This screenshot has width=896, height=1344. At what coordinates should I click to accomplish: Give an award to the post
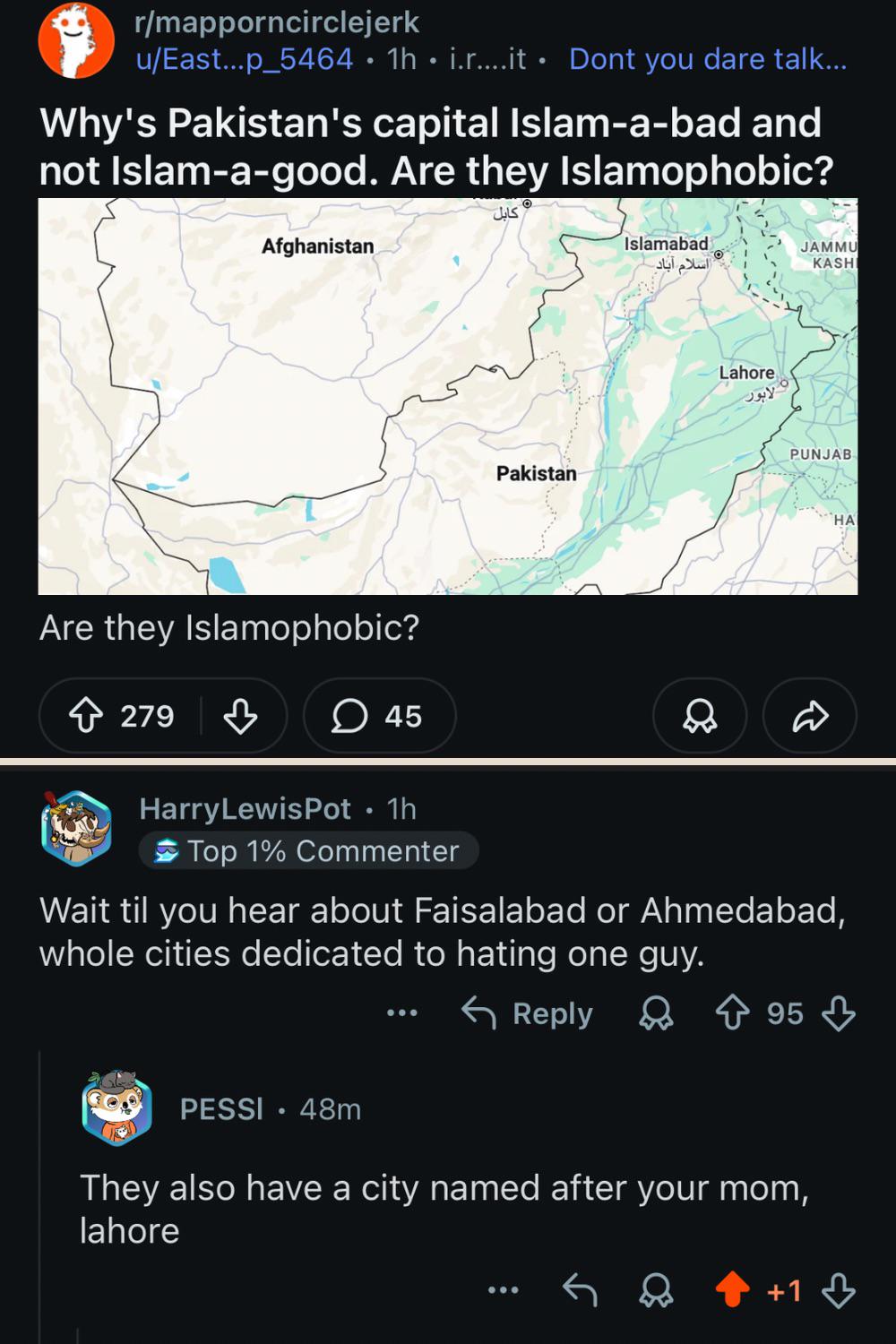click(x=699, y=715)
